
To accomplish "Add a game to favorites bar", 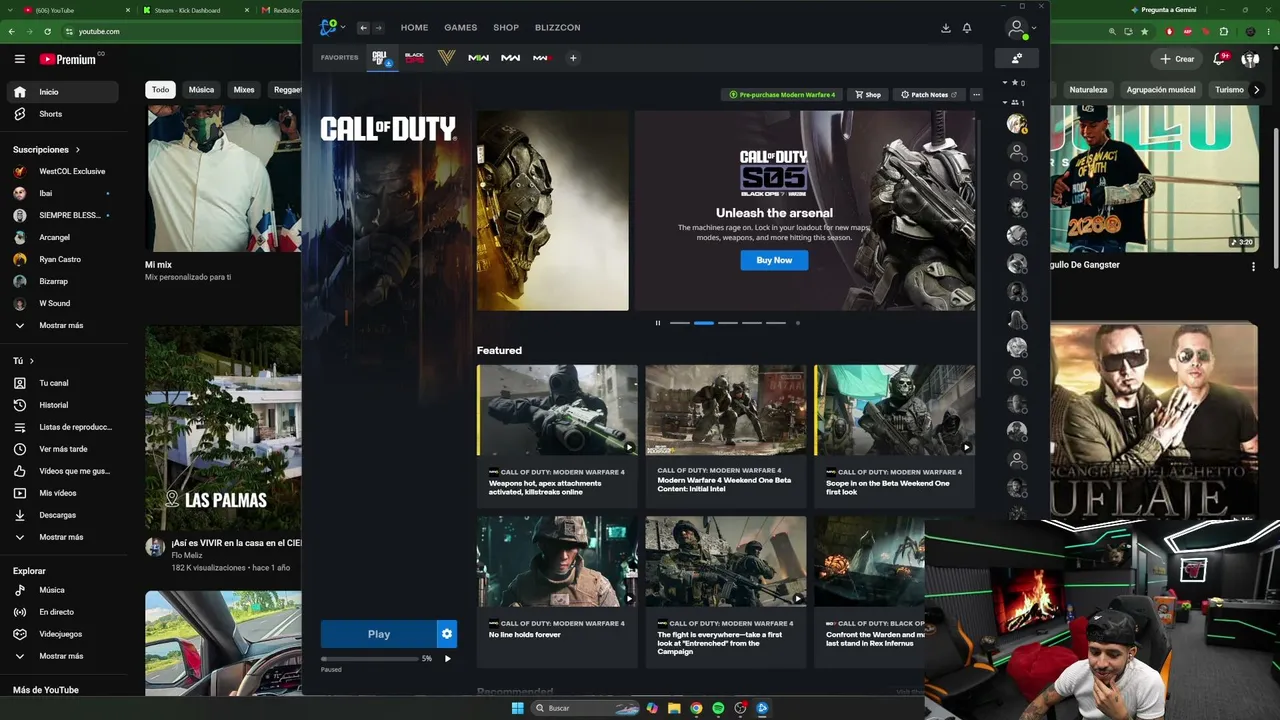I will [x=573, y=58].
